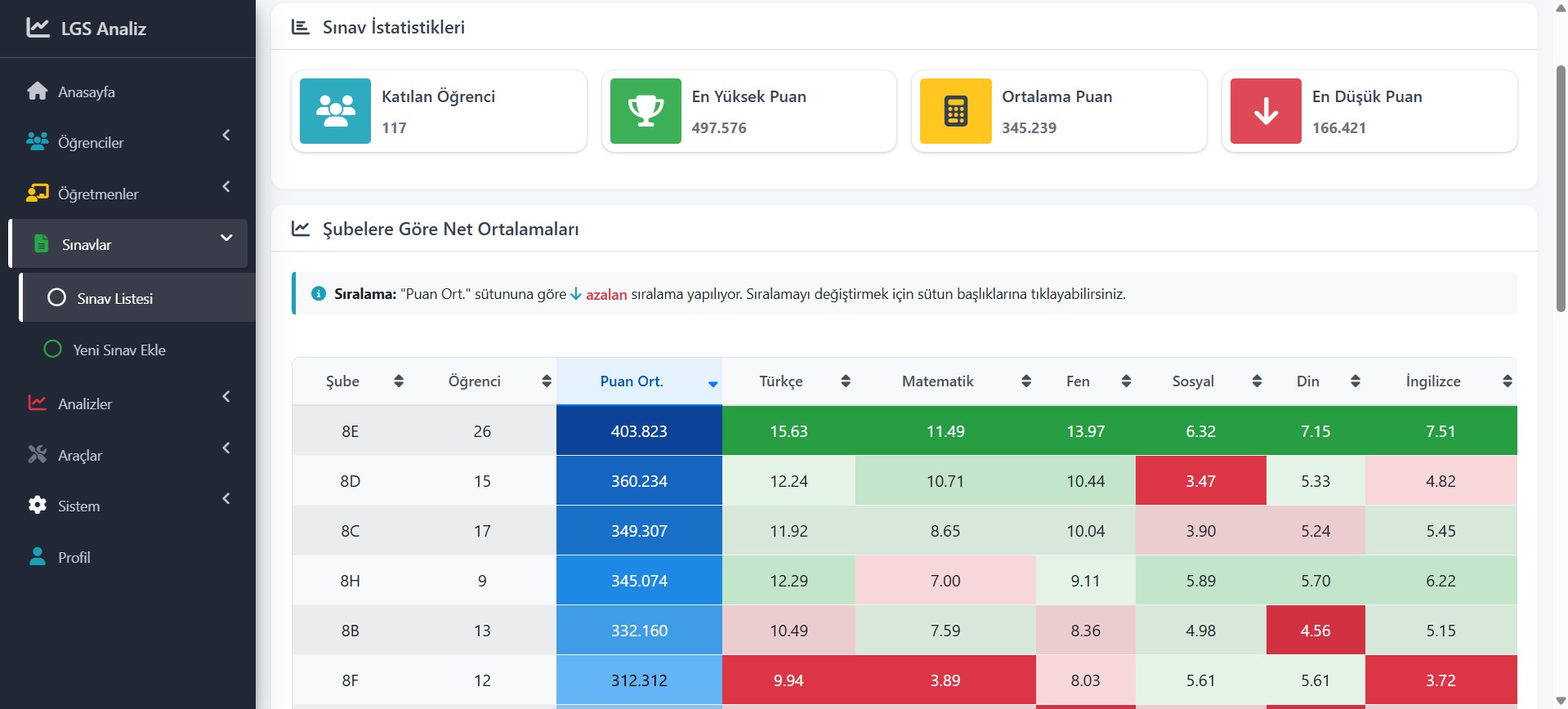Open the Sistem menu item
1568x709 pixels.
(79, 506)
